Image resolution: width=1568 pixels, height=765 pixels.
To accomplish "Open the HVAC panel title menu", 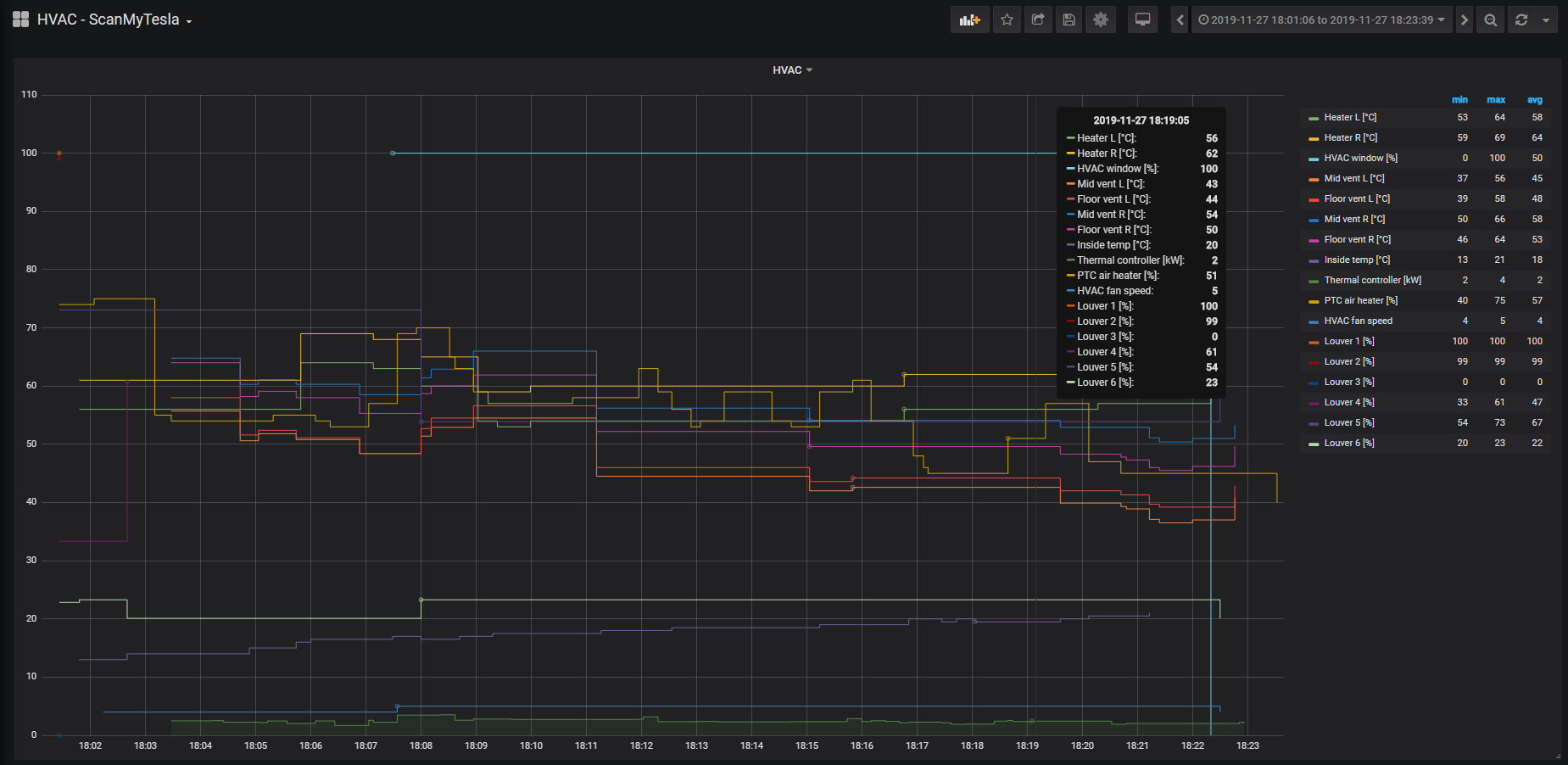I will [x=792, y=70].
